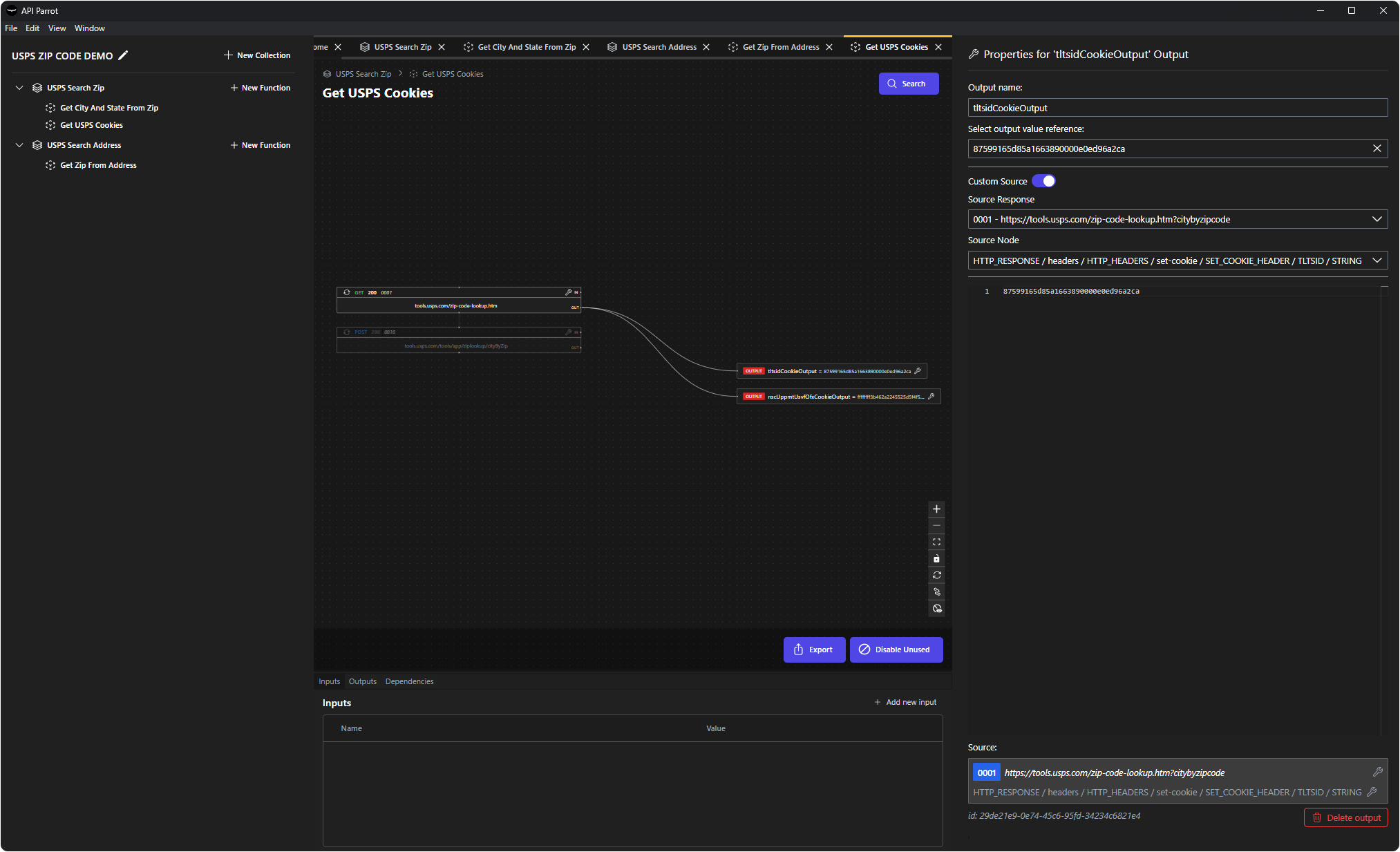Viewport: 1400px width, 852px height.
Task: Click the Delete output button
Action: click(1345, 817)
